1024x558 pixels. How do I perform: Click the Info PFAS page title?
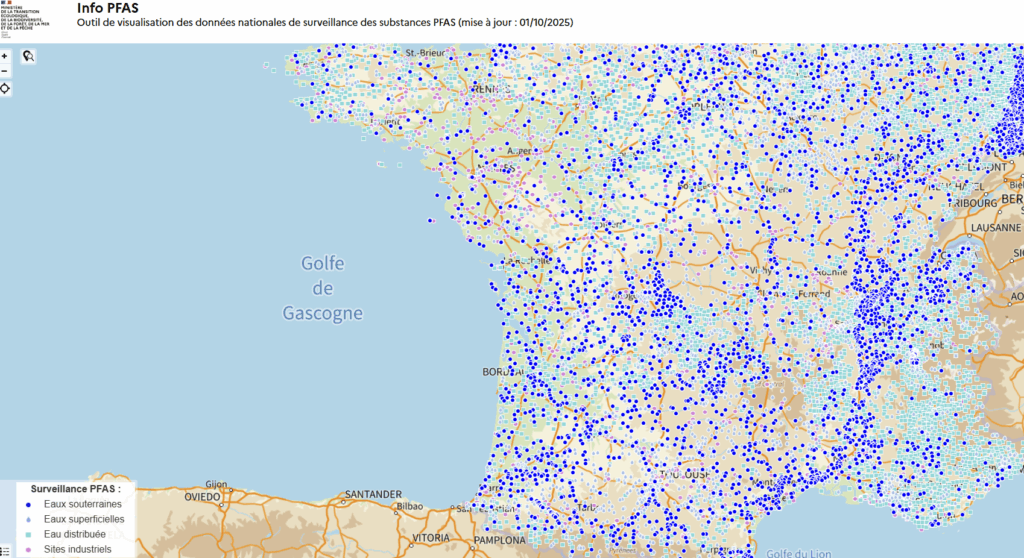coord(107,8)
